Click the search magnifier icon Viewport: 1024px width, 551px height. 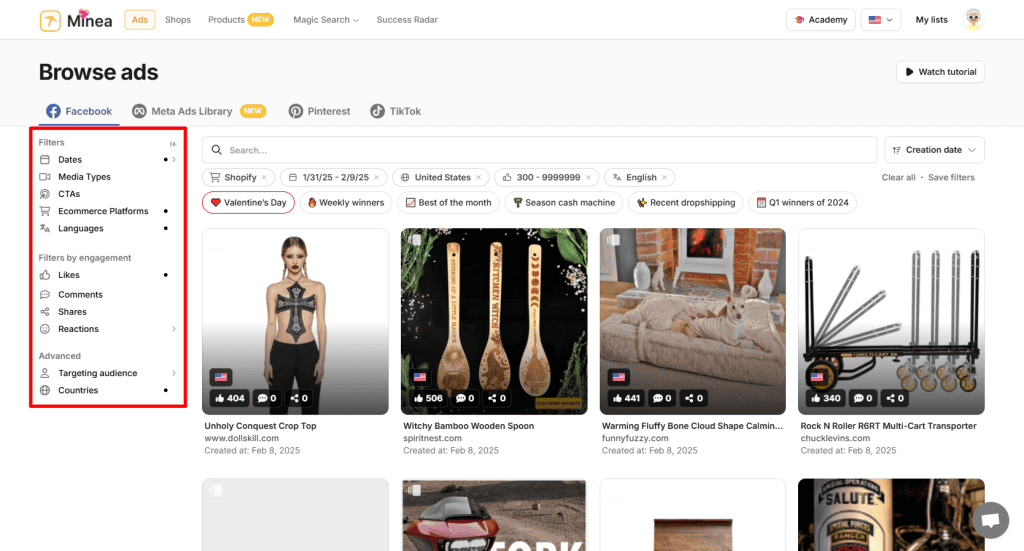pyautogui.click(x=217, y=150)
